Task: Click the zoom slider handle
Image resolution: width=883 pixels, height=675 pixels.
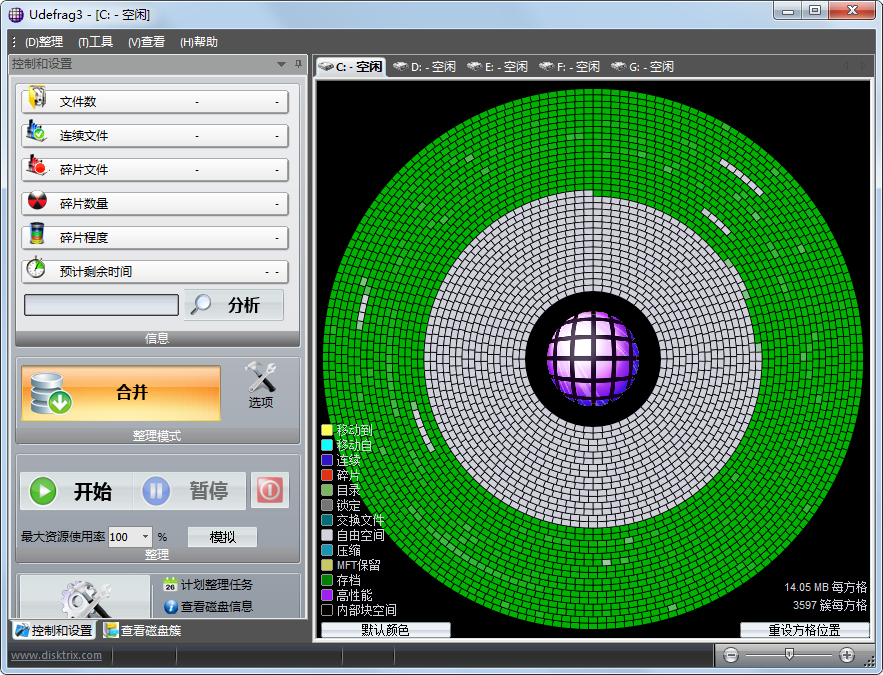Action: [789, 654]
